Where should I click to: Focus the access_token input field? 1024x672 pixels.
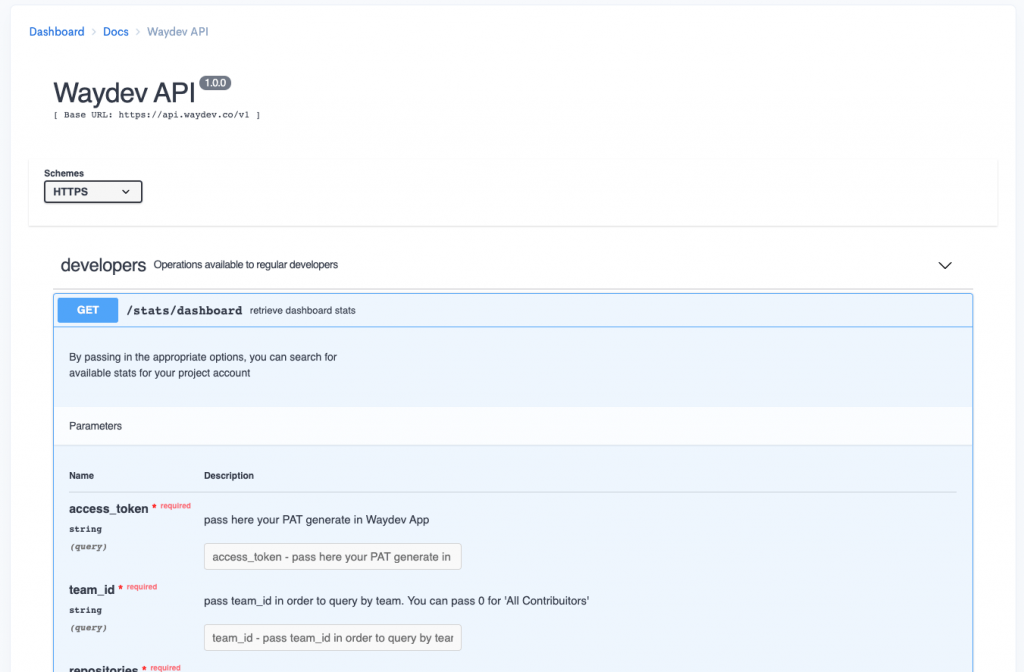332,556
